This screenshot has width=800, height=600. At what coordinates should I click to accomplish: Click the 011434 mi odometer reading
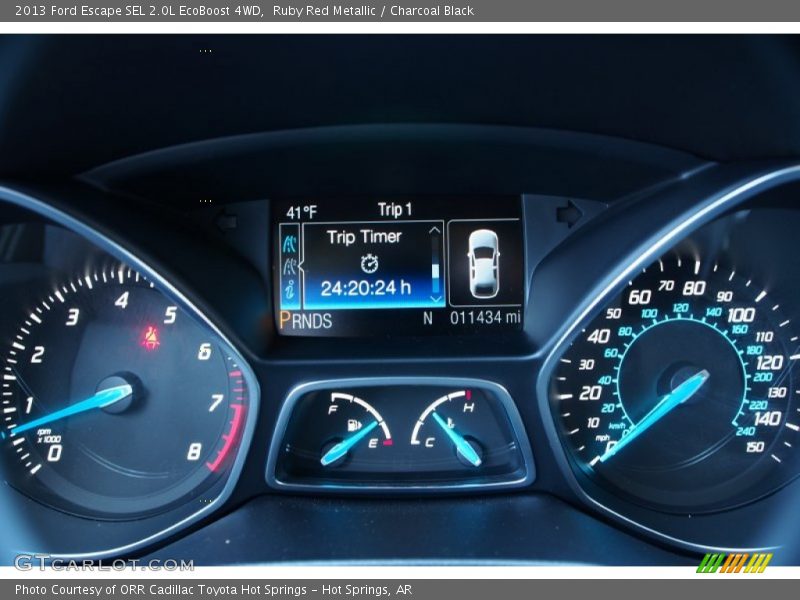(485, 317)
